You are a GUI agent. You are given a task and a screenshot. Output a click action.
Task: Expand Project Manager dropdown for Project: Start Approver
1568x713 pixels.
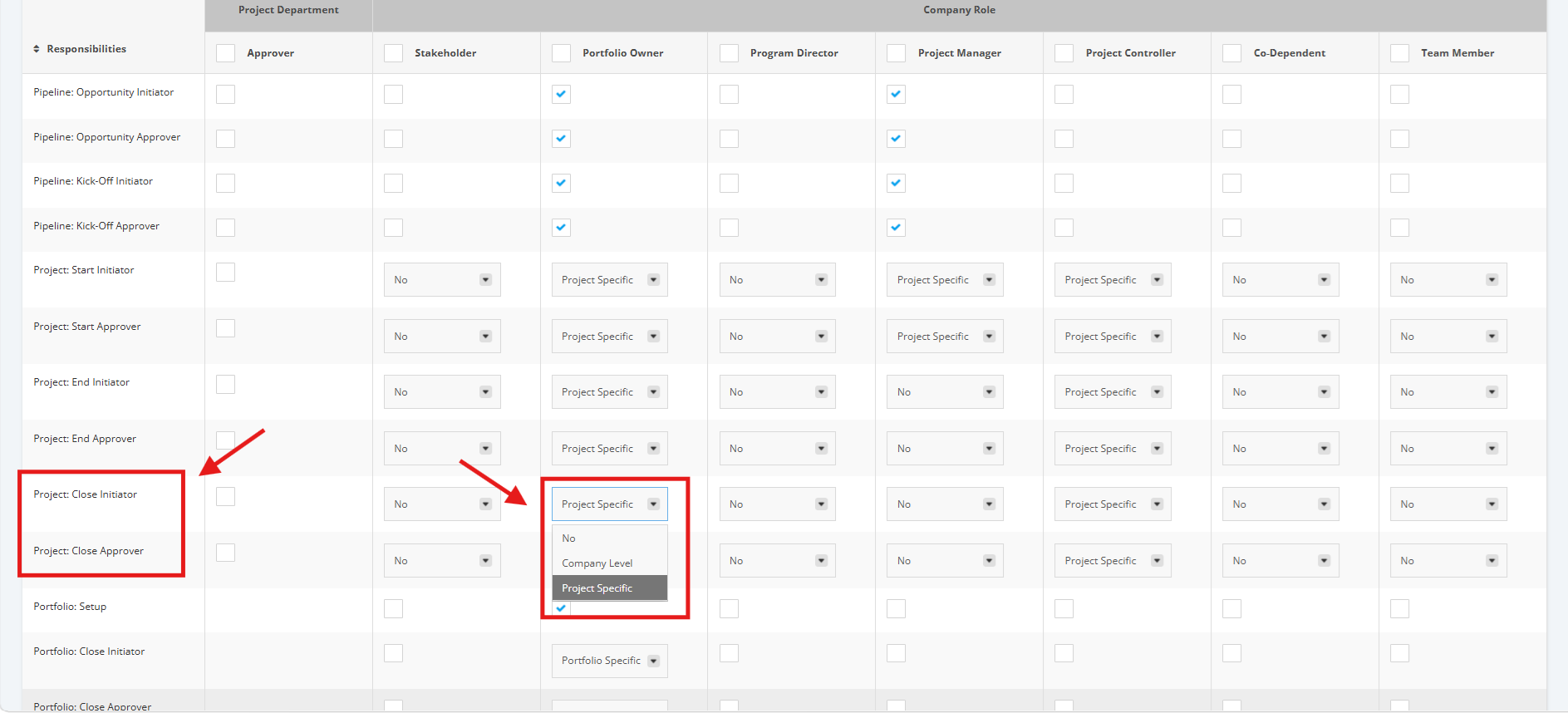(x=945, y=337)
